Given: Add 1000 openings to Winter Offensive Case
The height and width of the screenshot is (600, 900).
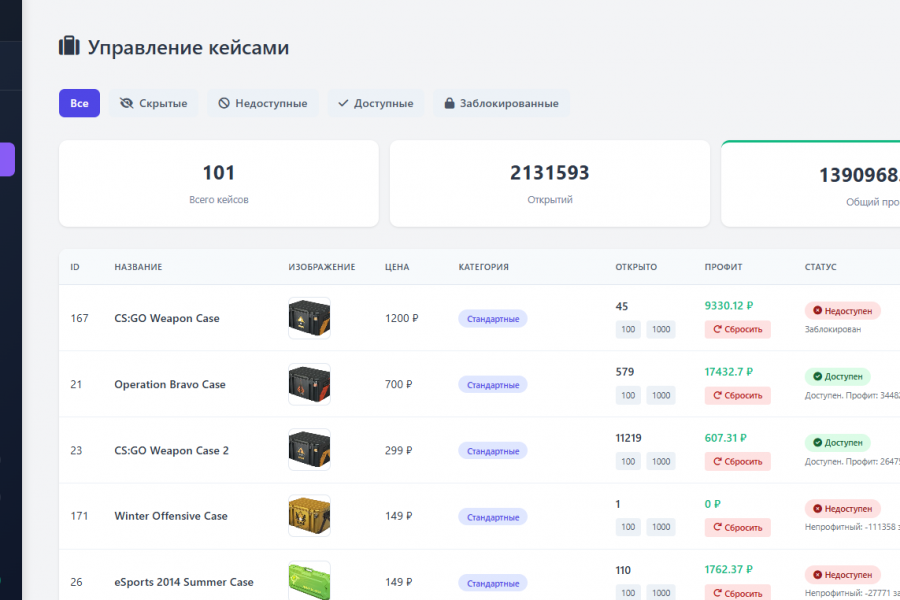Looking at the screenshot, I should coord(661,527).
